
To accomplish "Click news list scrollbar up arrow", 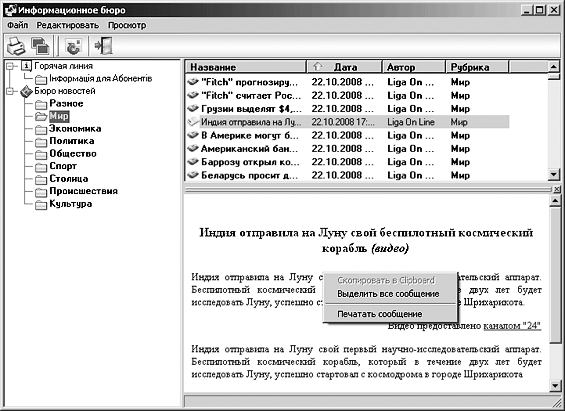I will click(x=554, y=66).
